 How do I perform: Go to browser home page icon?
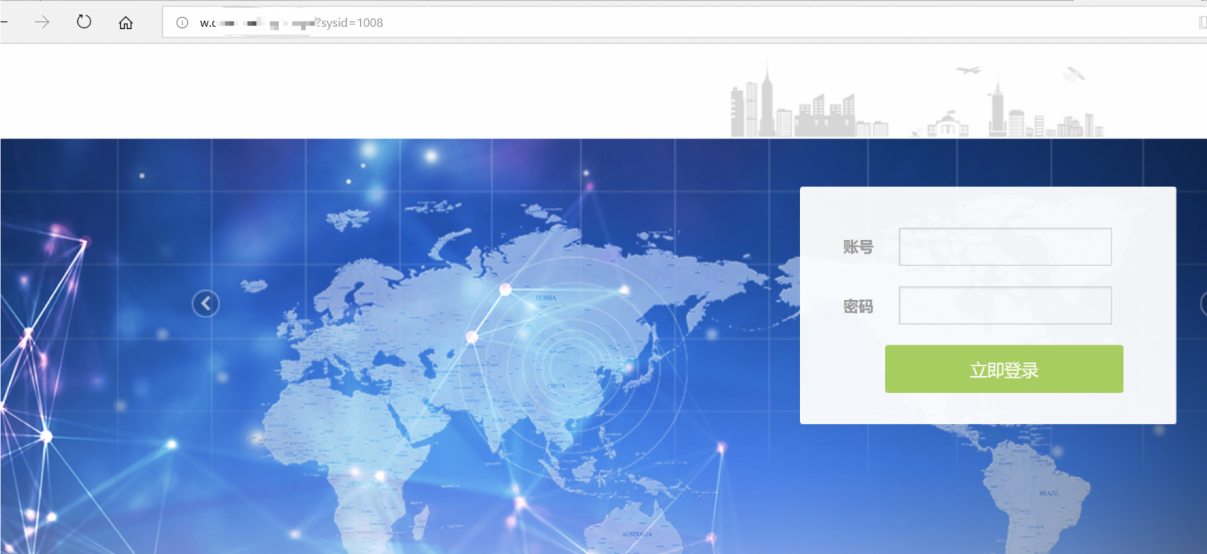click(126, 22)
